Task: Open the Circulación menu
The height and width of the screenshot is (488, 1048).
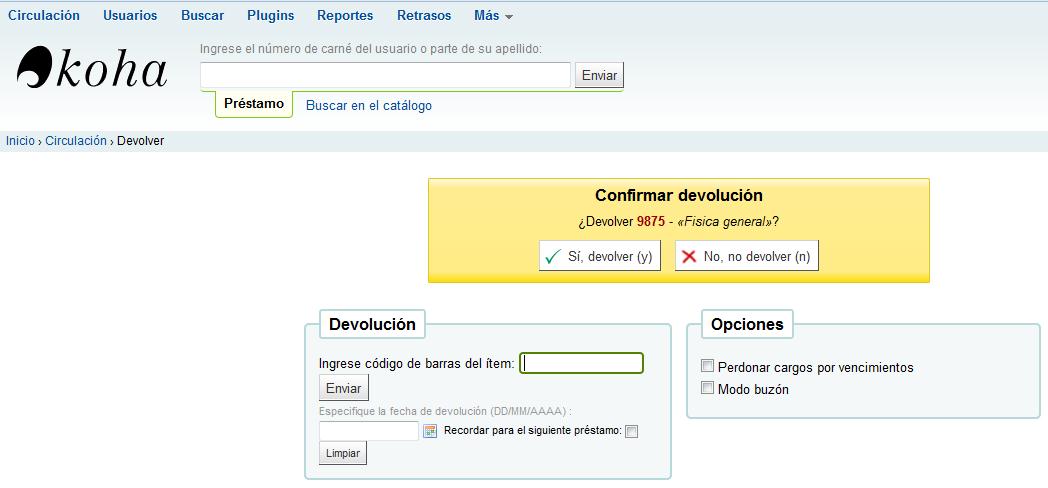Action: coord(44,16)
